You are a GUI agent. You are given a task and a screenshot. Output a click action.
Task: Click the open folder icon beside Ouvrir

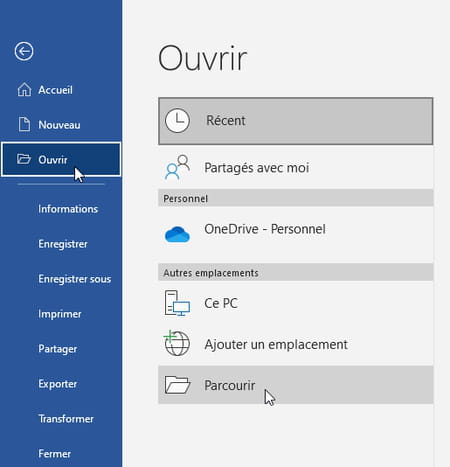pyautogui.click(x=24, y=159)
